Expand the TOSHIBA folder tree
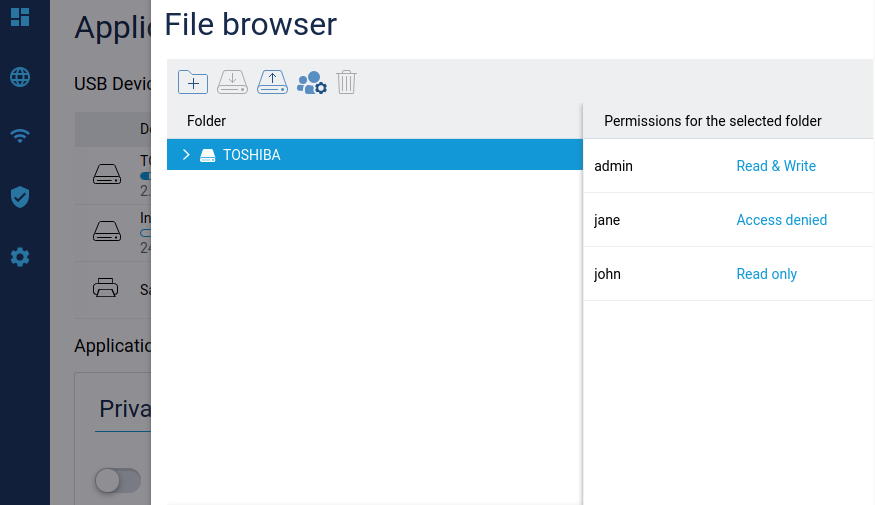This screenshot has width=875, height=505. [x=186, y=155]
